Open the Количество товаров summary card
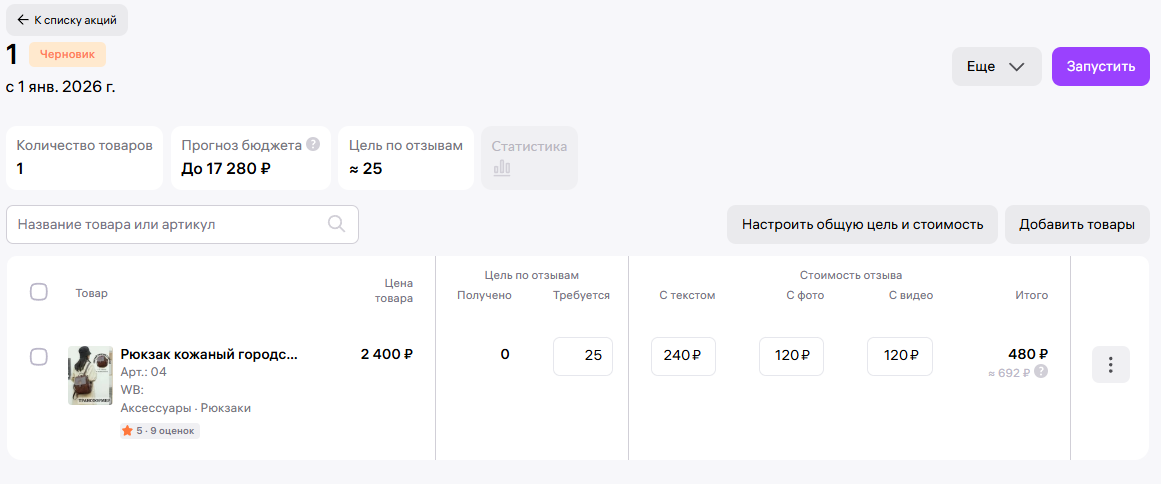Viewport: 1161px width, 484px height. coord(85,157)
